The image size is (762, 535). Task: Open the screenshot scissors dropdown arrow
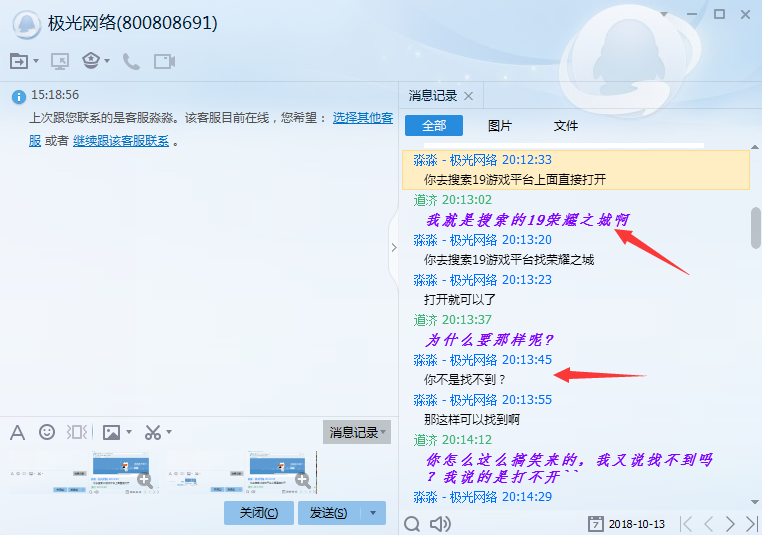click(169, 432)
